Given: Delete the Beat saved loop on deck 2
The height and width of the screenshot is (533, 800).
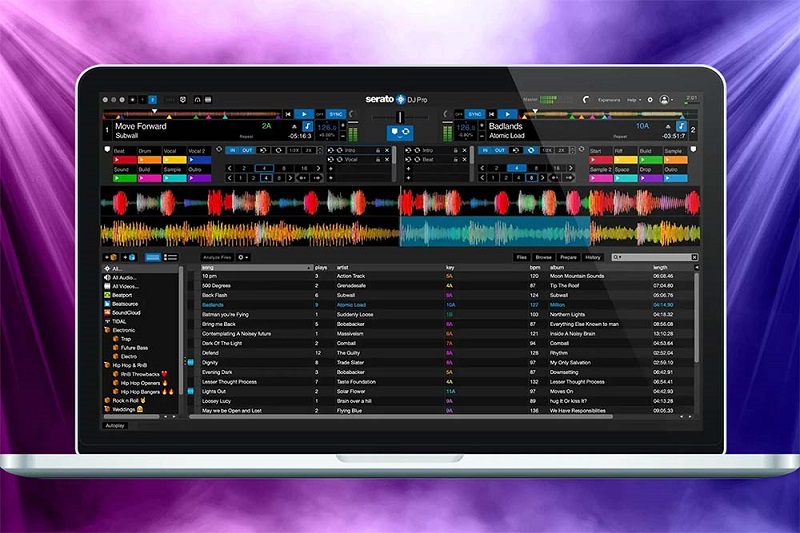Looking at the screenshot, I should coord(464,160).
